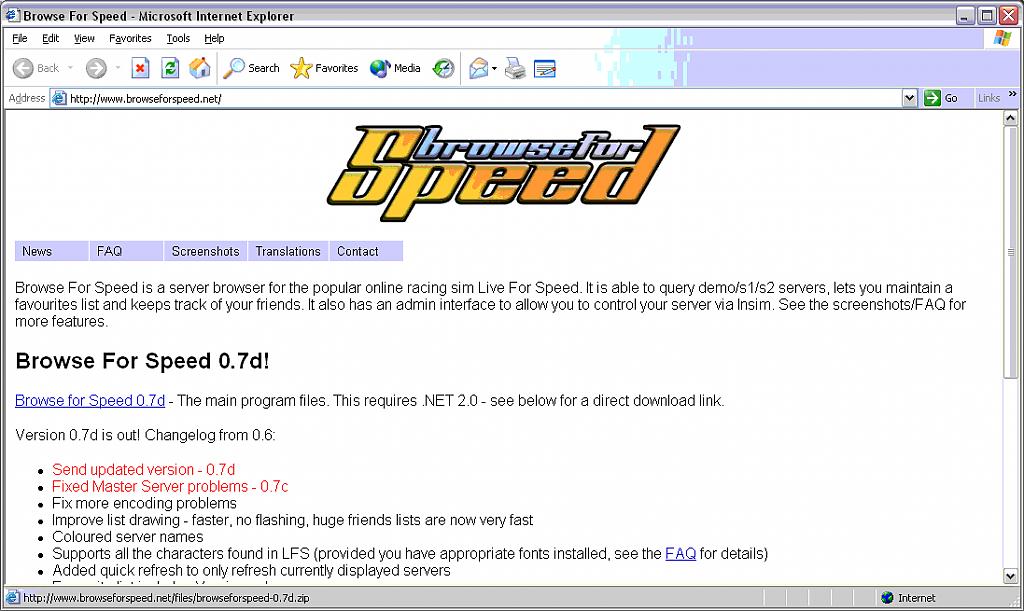The width and height of the screenshot is (1024, 611).
Task: Refresh the page with green arrows icon
Action: (x=170, y=68)
